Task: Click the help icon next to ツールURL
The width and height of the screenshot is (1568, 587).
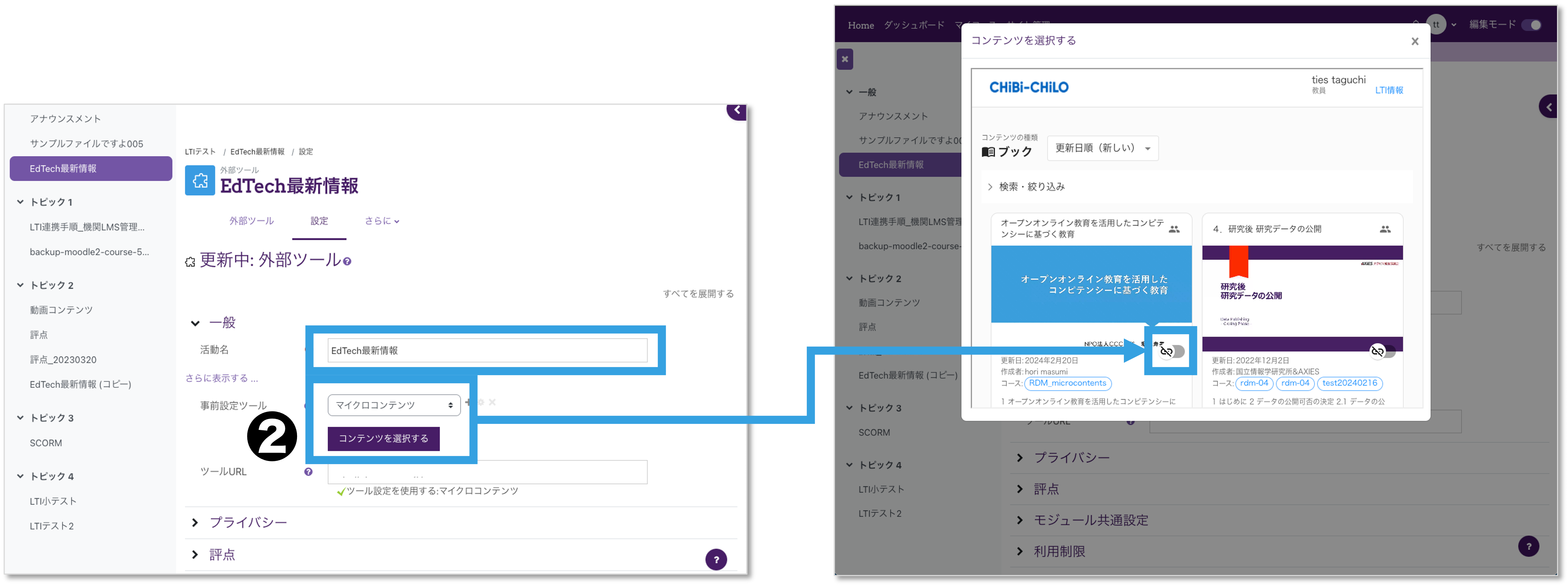Action: (x=309, y=472)
